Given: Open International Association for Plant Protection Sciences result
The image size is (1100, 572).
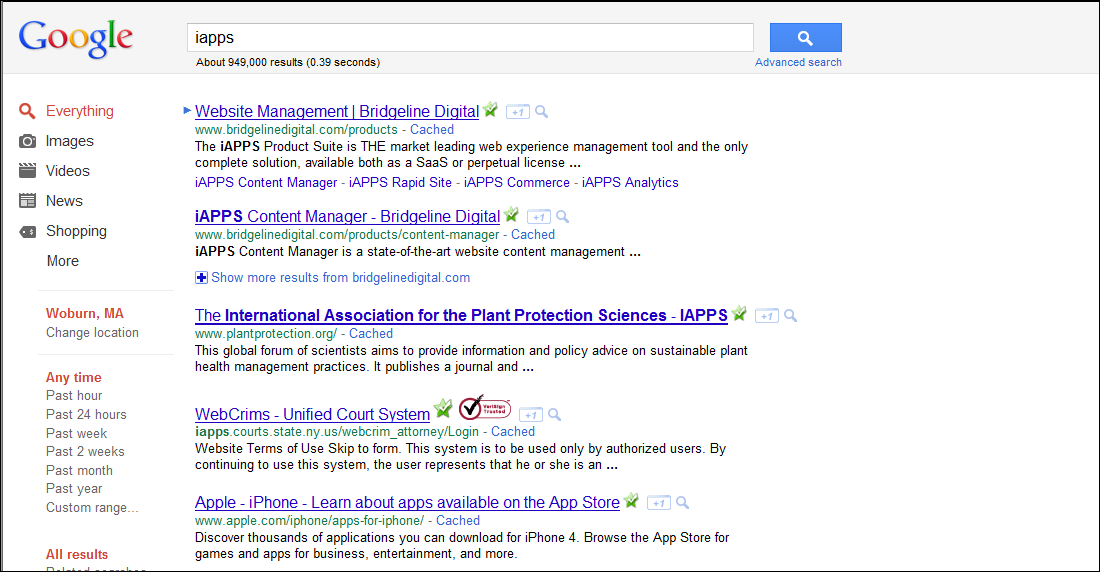Looking at the screenshot, I should (x=461, y=316).
